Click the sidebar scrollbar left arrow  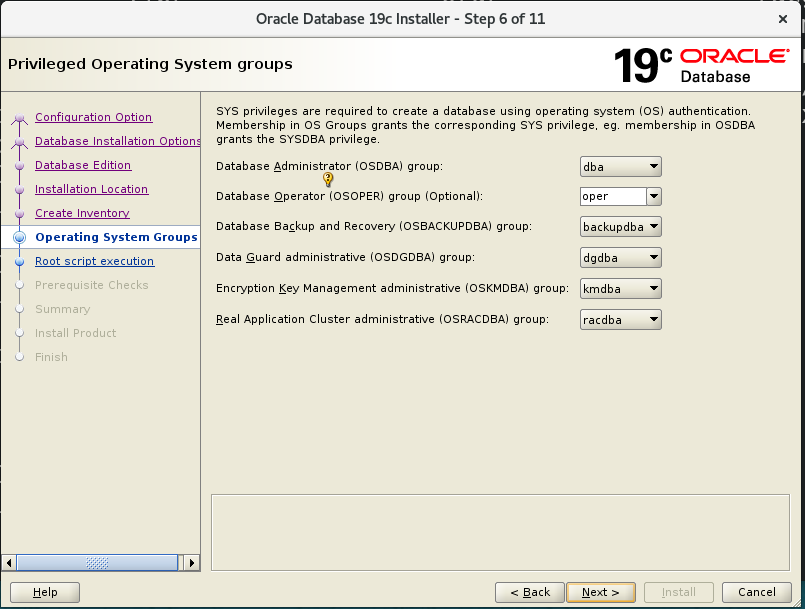tap(9, 563)
